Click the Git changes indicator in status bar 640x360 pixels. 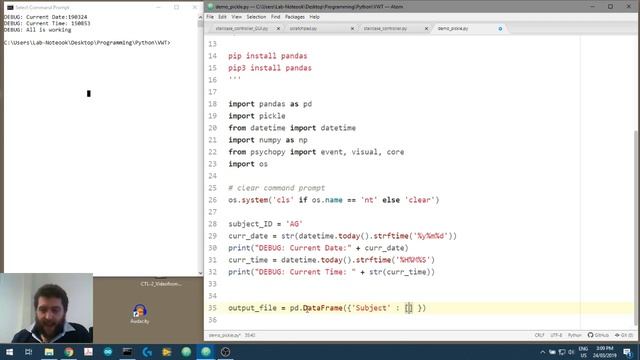pos(624,335)
